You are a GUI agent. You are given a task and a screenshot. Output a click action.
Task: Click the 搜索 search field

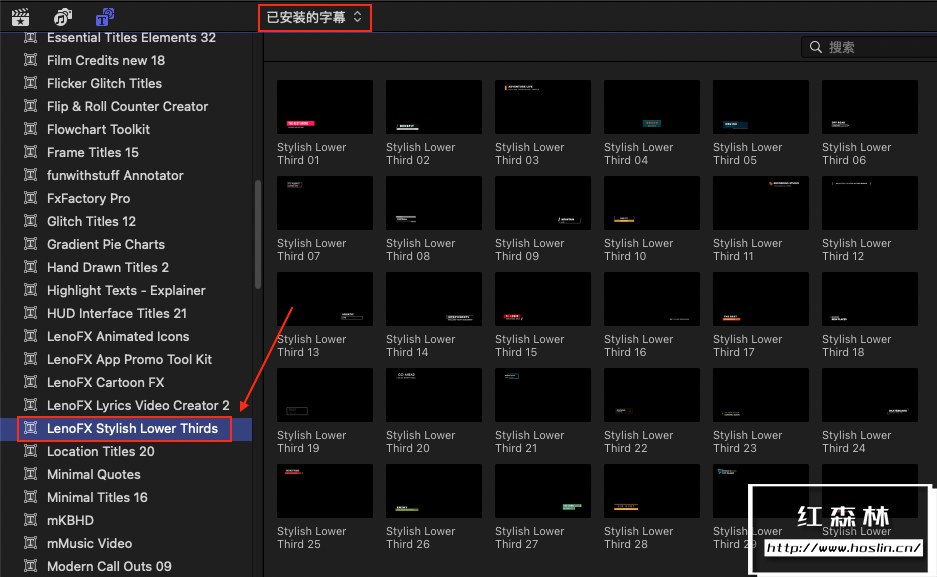point(869,47)
